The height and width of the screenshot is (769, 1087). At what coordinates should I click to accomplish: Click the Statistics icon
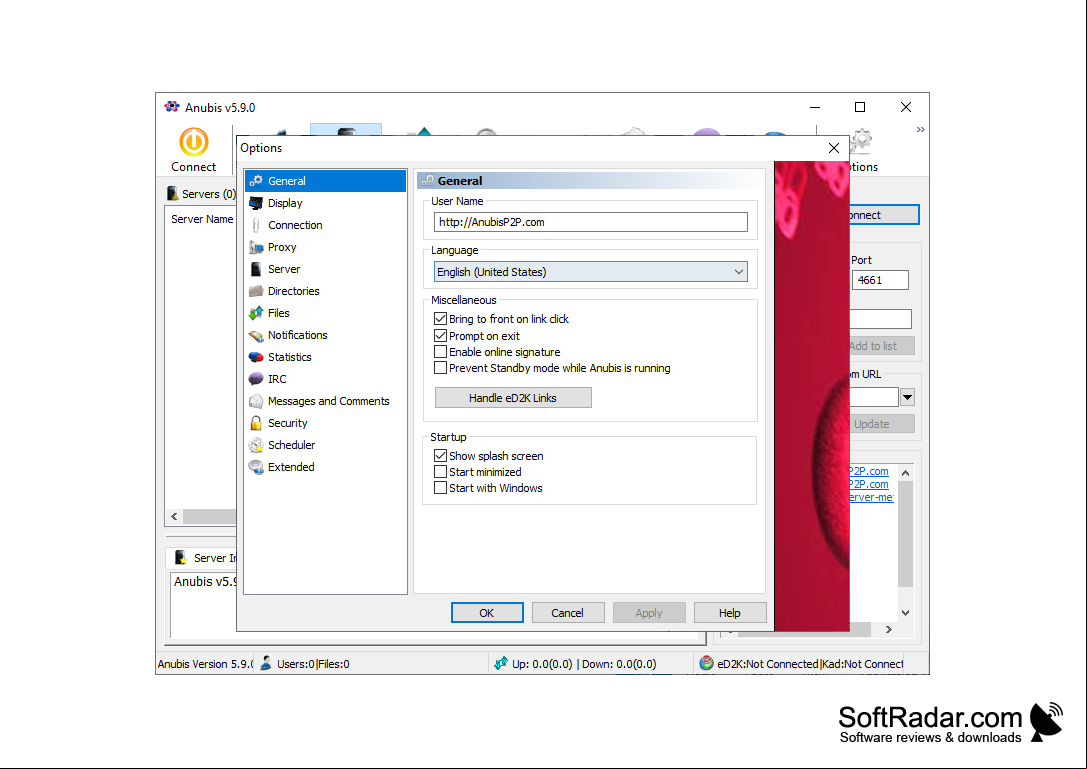[256, 357]
